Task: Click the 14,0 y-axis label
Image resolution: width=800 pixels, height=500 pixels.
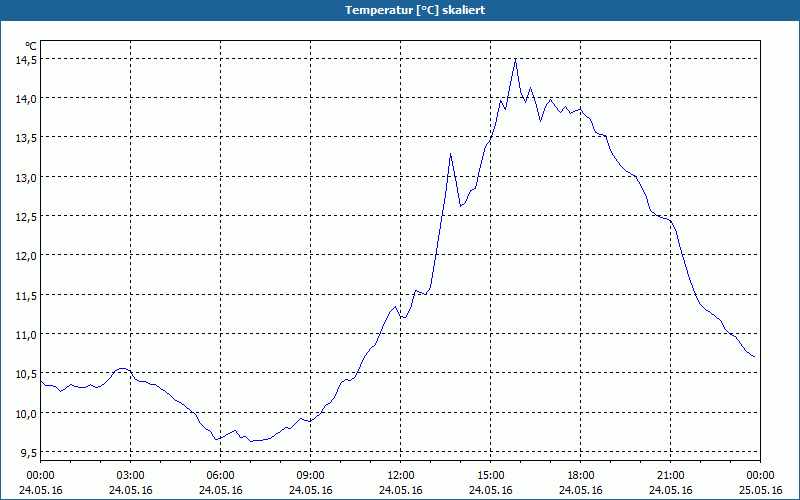Action: pos(26,99)
